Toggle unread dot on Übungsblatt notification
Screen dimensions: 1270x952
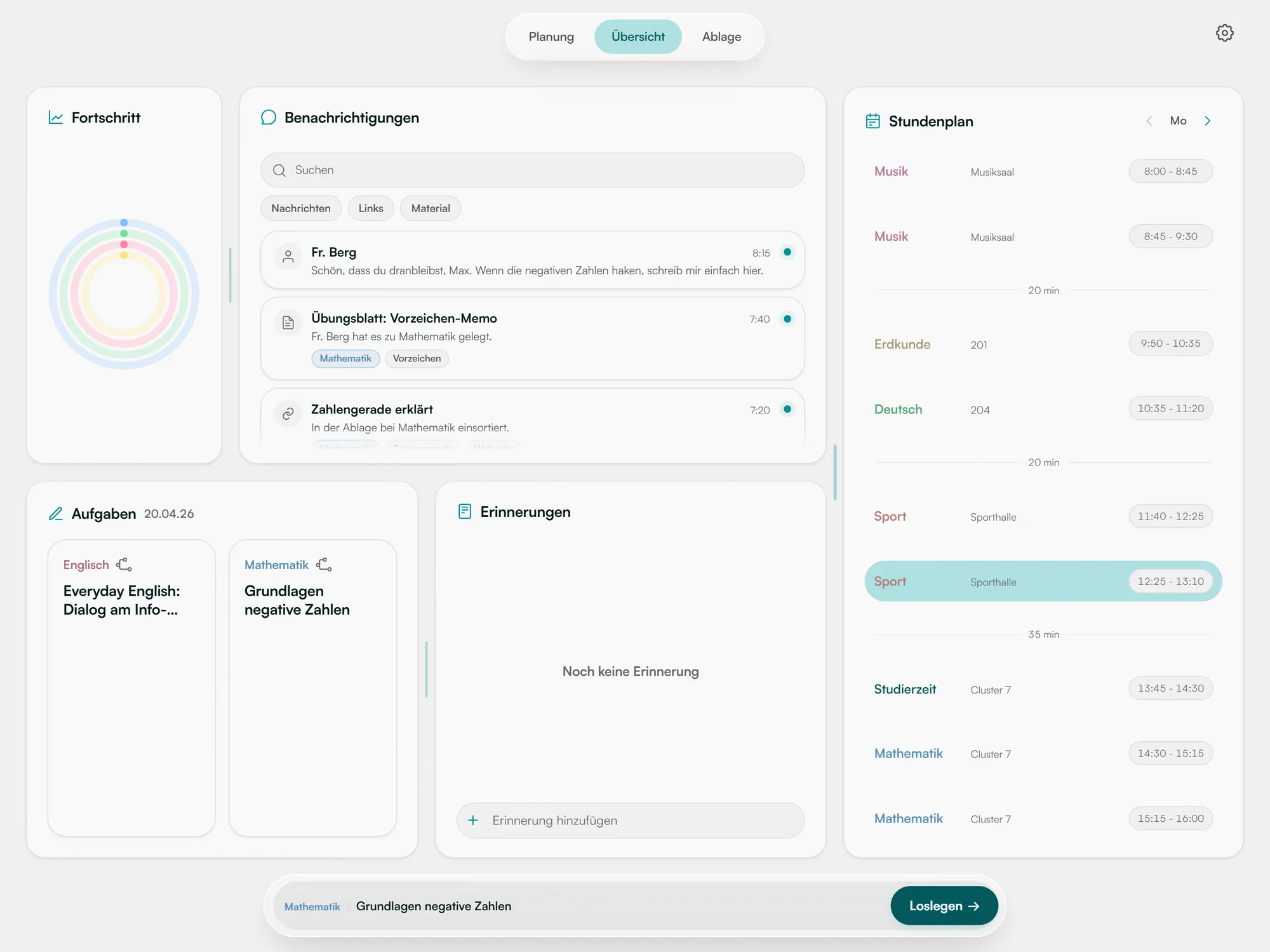(787, 319)
